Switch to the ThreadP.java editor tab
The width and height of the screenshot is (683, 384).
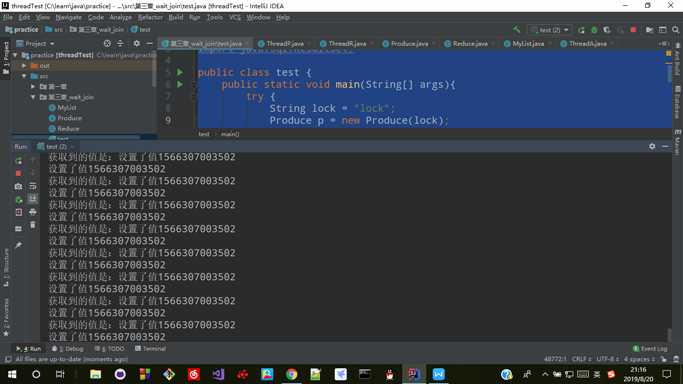(x=284, y=44)
